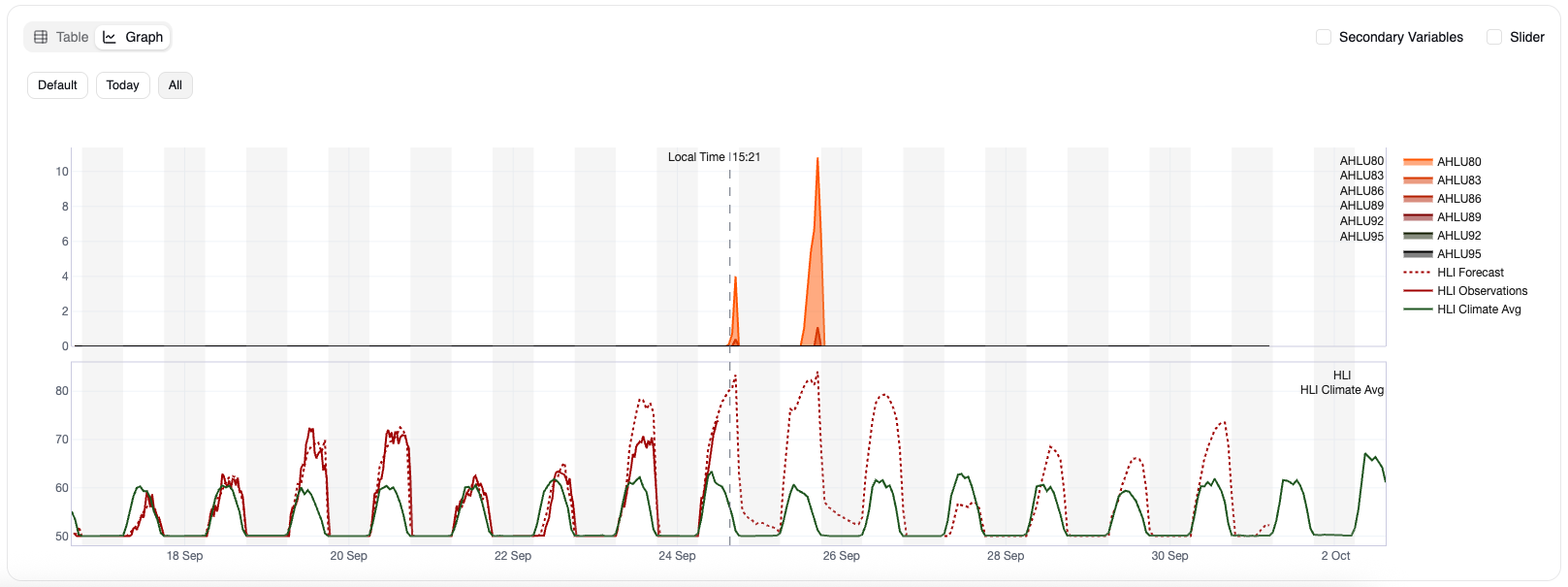Click the 22 Sep axis date label
The image size is (1568, 587).
[513, 556]
